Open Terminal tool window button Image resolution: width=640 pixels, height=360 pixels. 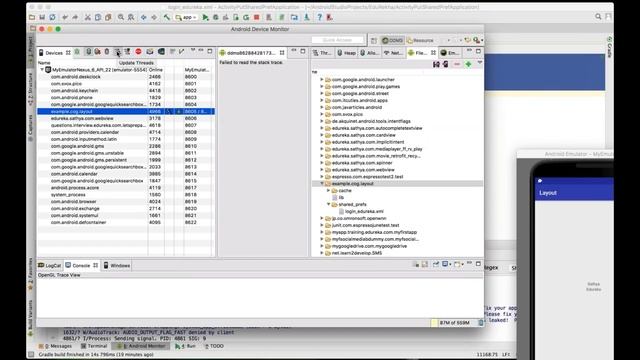pos(94,346)
